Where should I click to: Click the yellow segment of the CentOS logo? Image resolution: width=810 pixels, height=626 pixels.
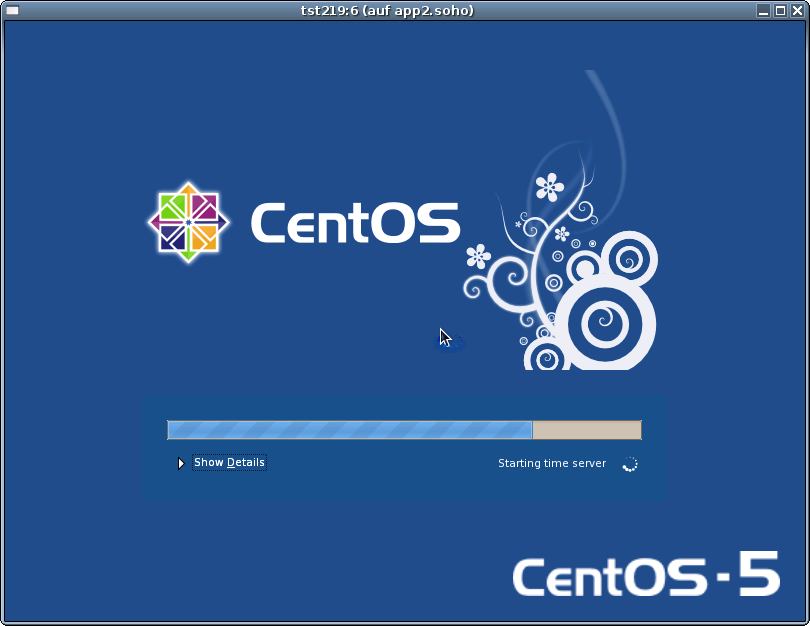[205, 238]
